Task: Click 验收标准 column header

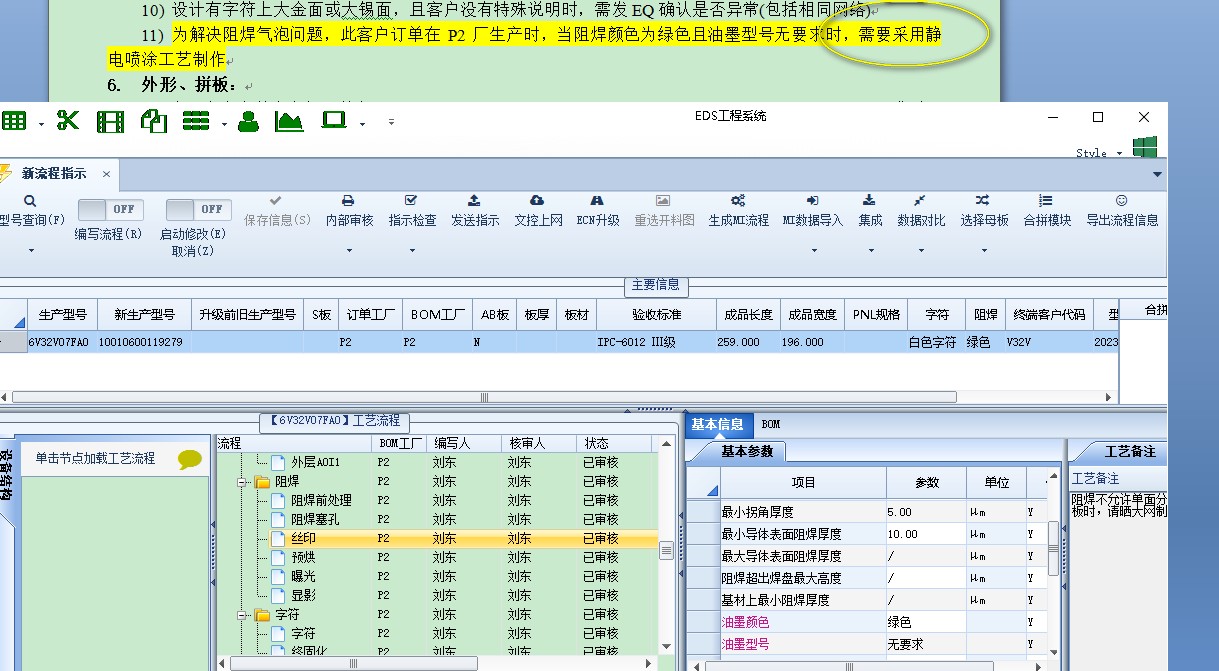Action: click(656, 314)
